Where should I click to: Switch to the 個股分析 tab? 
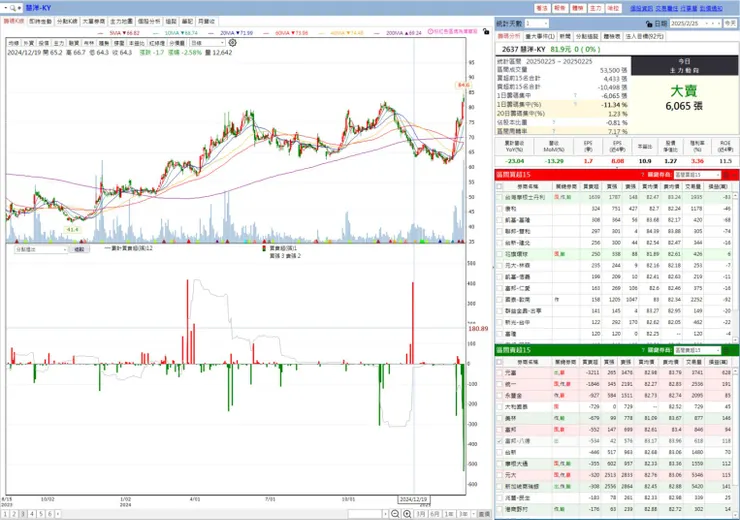click(x=149, y=22)
